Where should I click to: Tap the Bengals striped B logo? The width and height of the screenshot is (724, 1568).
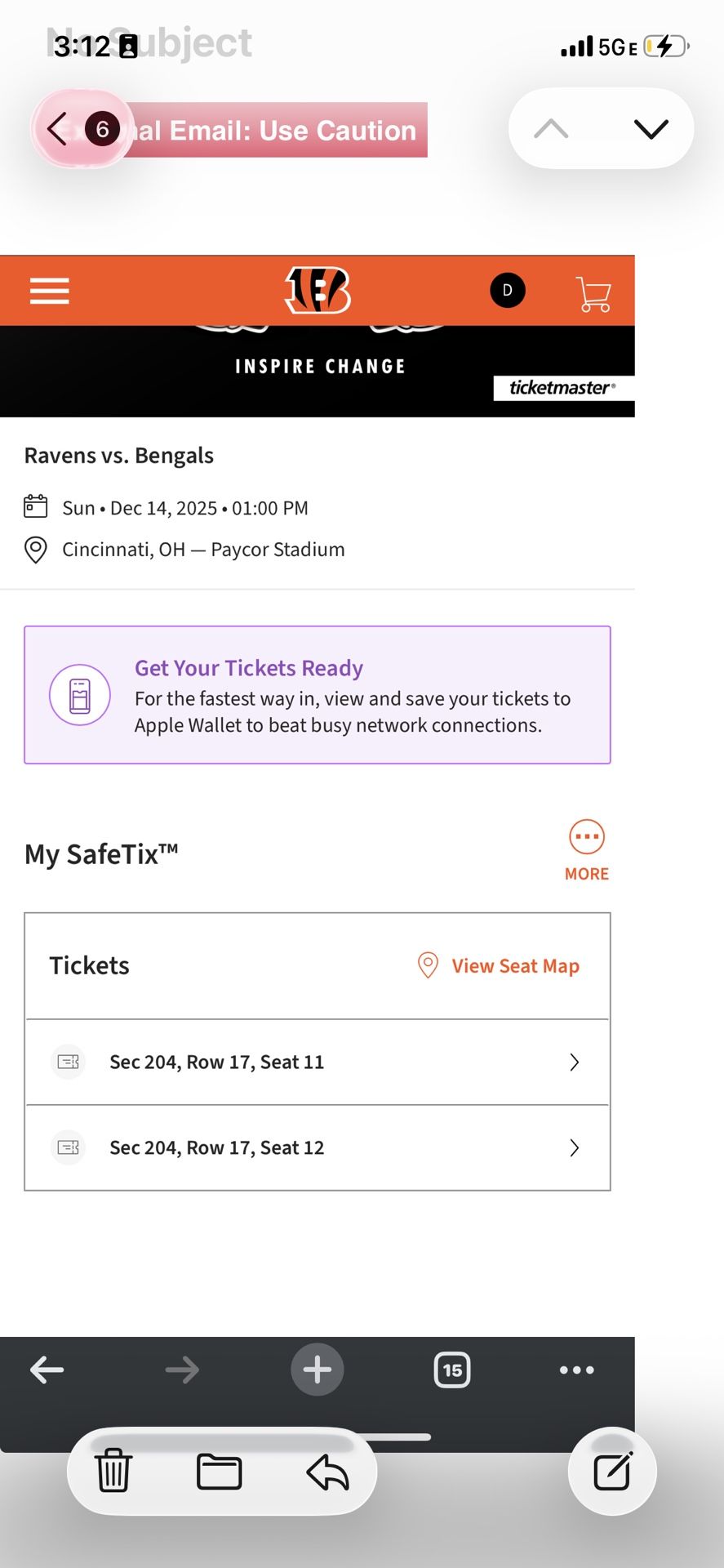tap(318, 291)
